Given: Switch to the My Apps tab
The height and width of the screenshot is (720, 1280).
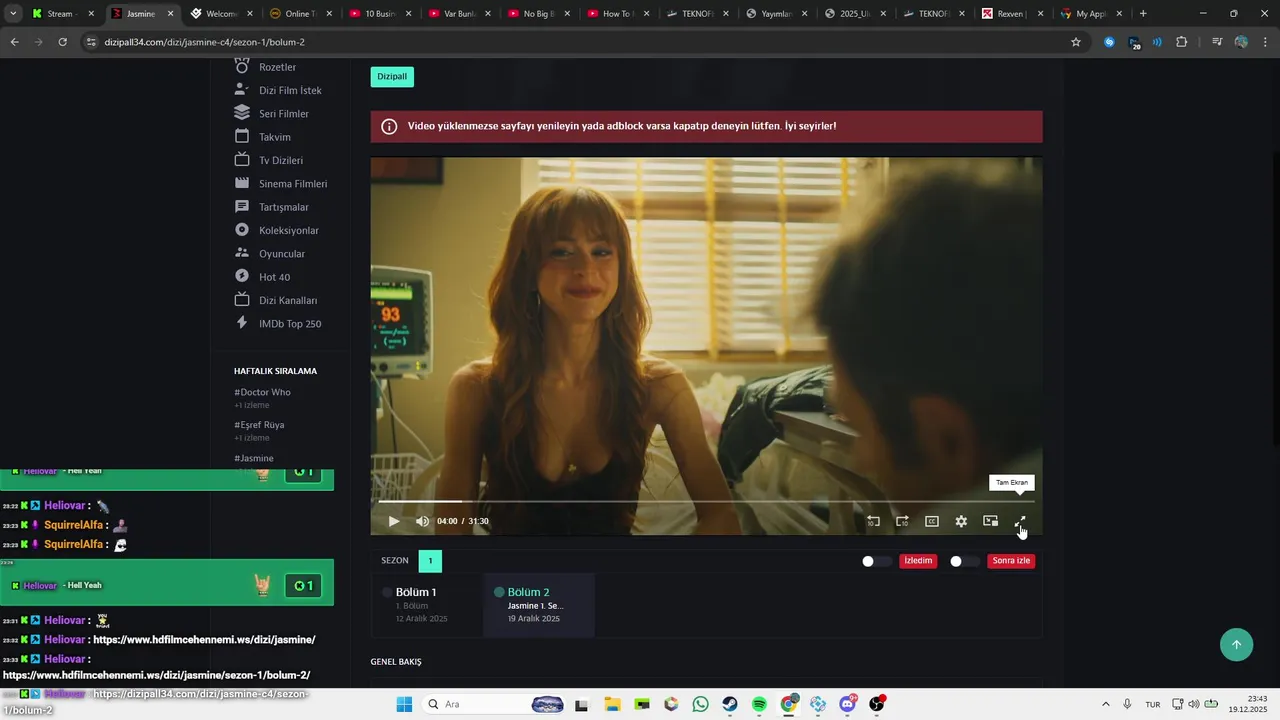Looking at the screenshot, I should point(1090,14).
